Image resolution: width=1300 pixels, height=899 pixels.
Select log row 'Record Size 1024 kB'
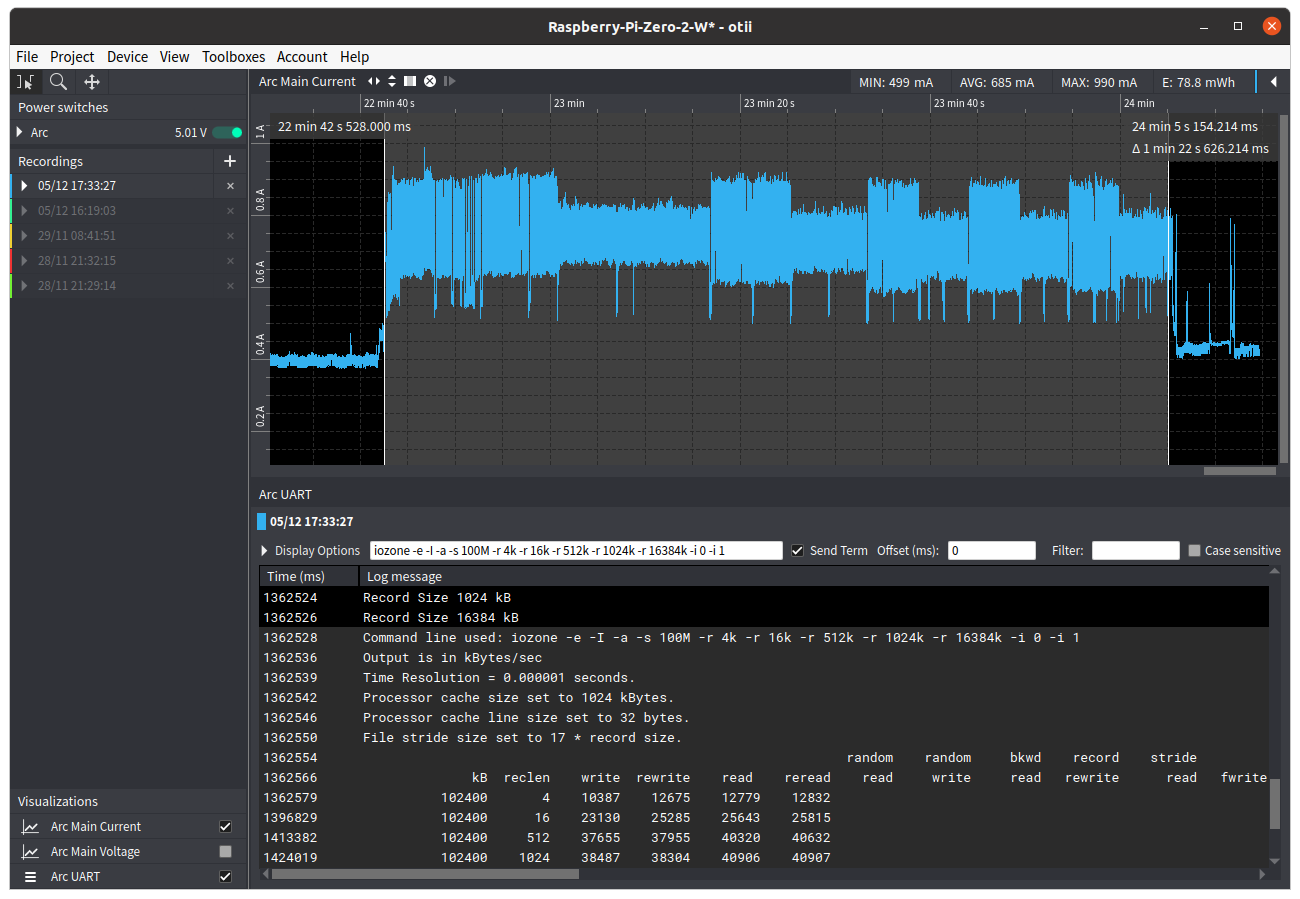point(764,597)
